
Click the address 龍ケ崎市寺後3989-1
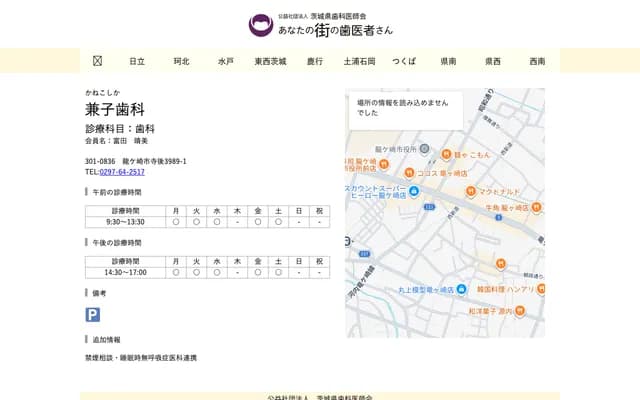pyautogui.click(x=154, y=161)
